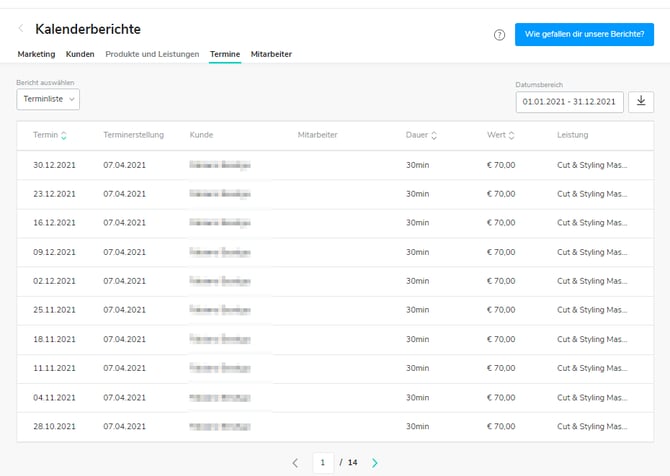Open the Datumsbereich date range picker
The image size is (670, 476).
570,101
